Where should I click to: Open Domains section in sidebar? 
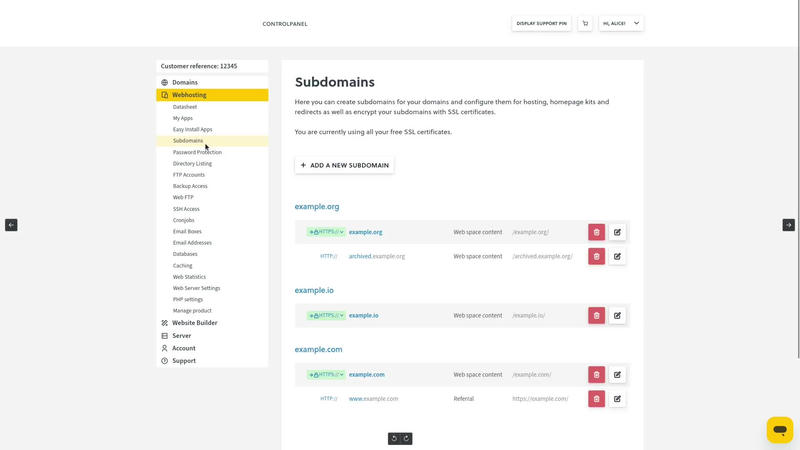[184, 82]
